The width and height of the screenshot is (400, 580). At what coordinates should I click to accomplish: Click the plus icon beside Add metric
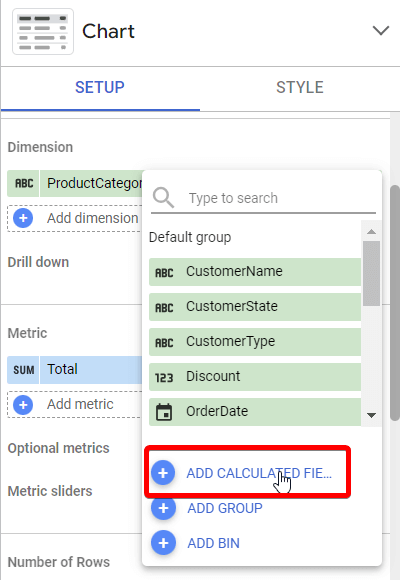[x=23, y=405]
